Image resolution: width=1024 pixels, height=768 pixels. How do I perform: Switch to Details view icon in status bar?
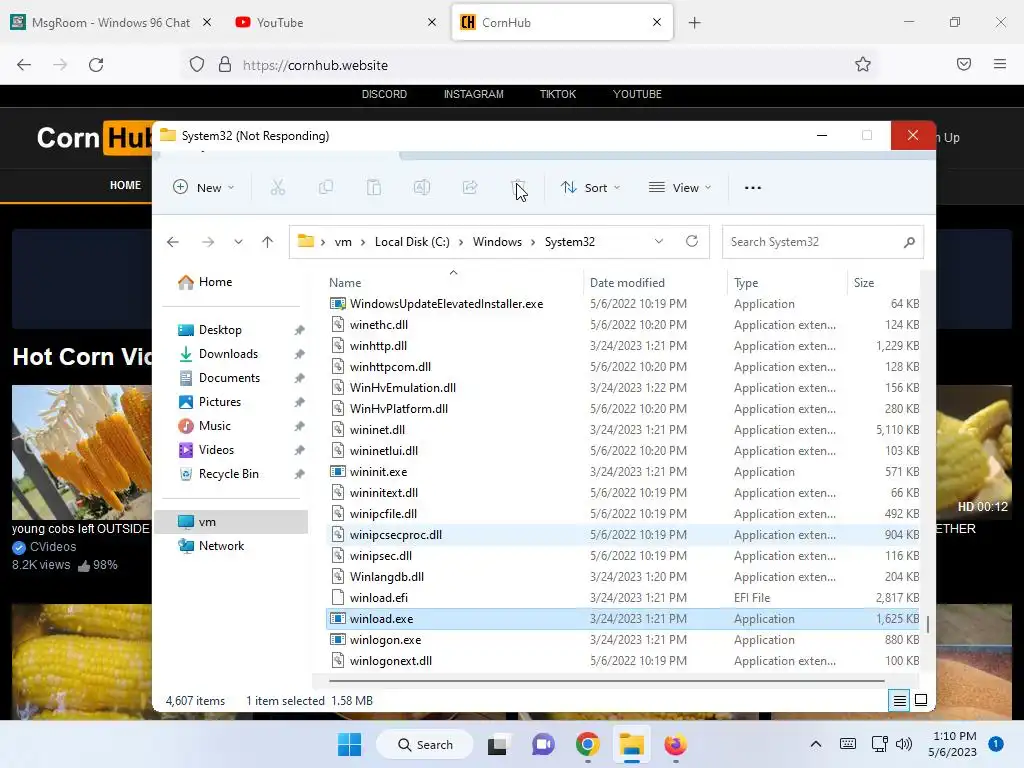pos(899,701)
